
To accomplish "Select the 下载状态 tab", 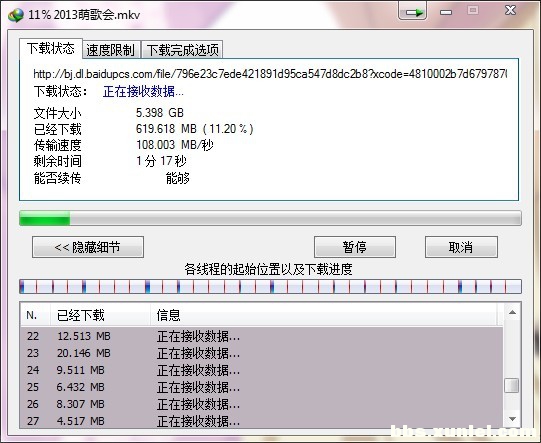I will [x=51, y=49].
